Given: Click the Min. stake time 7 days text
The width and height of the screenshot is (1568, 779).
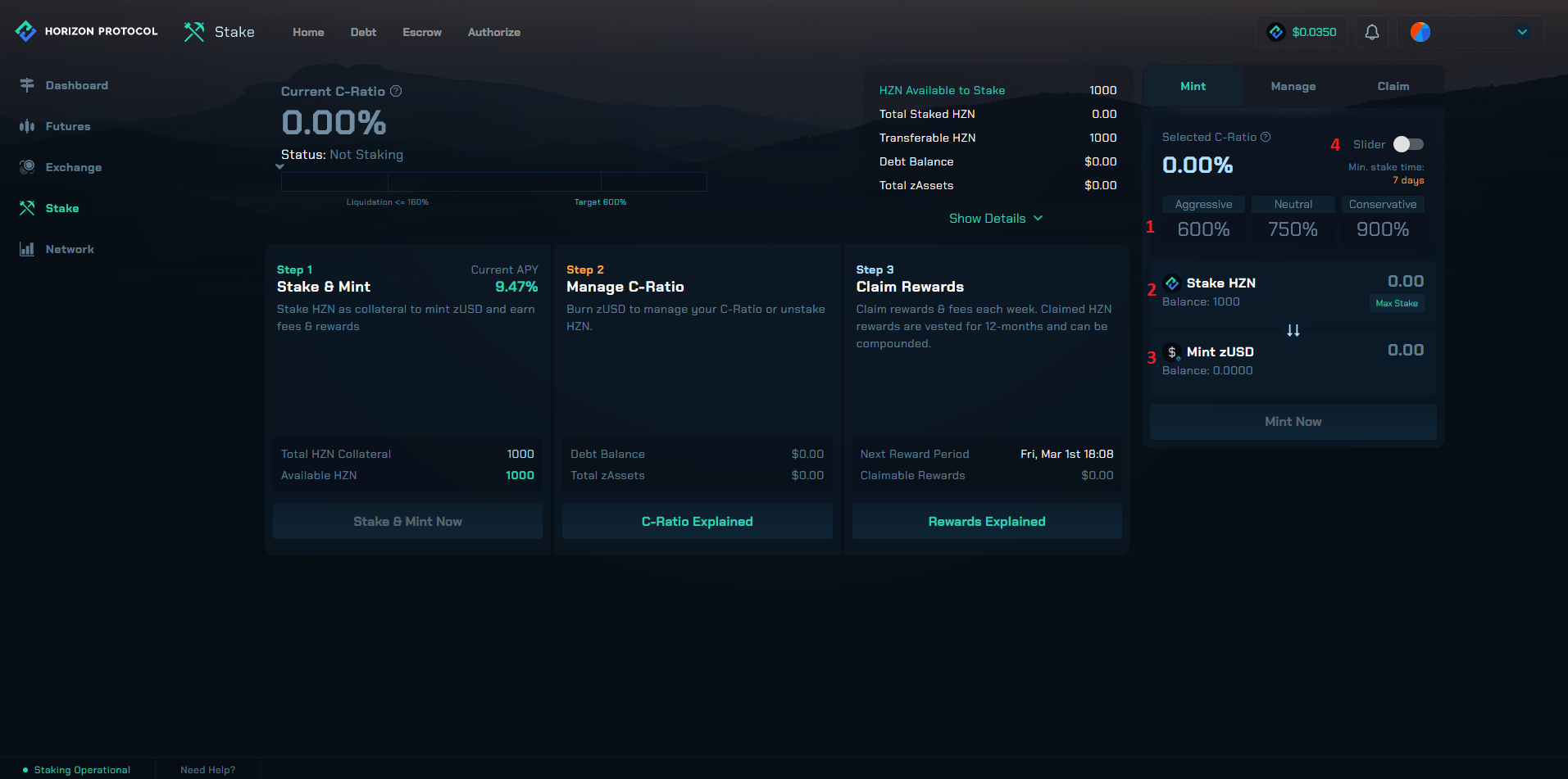Looking at the screenshot, I should 1386,174.
